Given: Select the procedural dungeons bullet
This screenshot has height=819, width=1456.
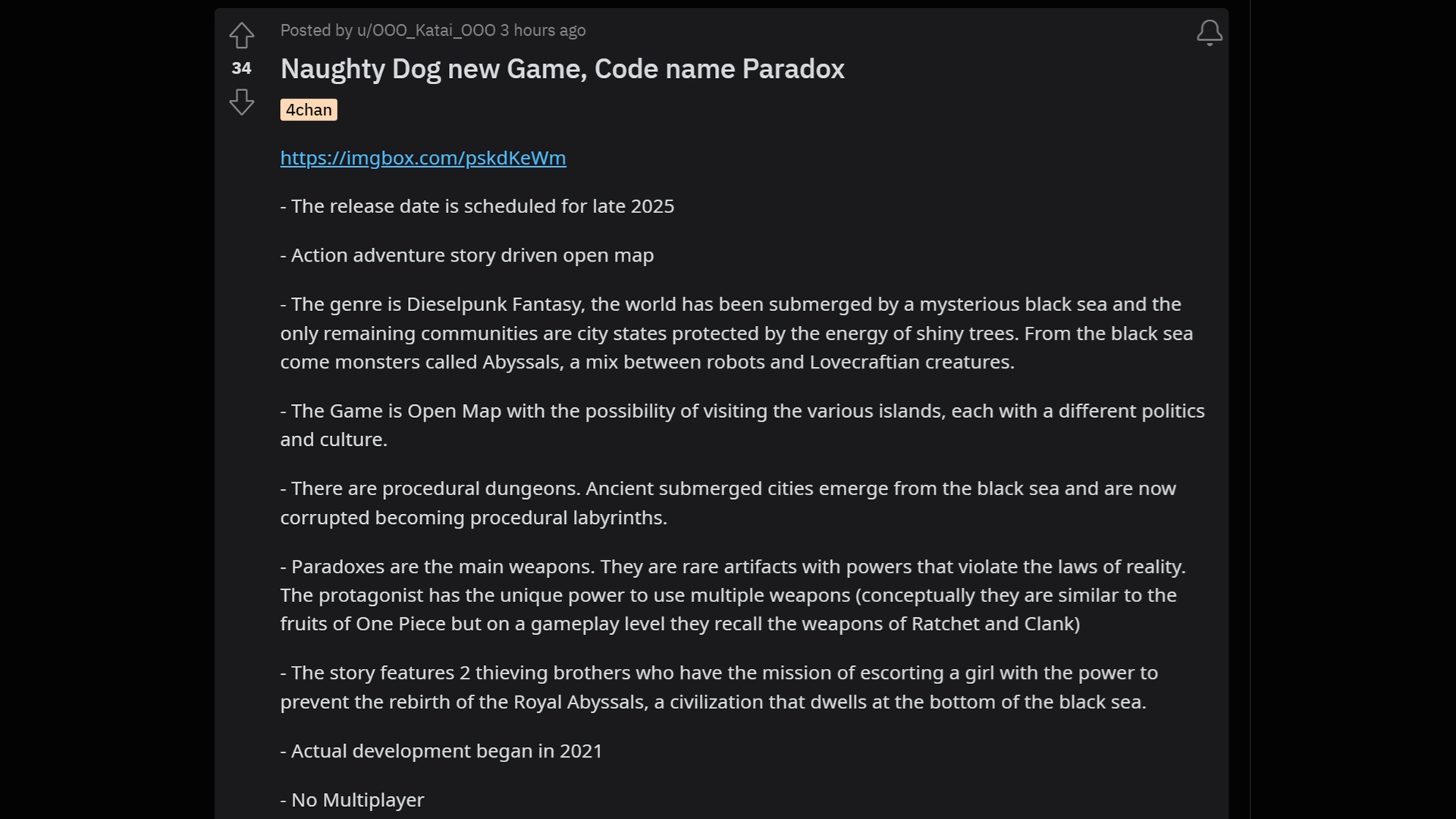Looking at the screenshot, I should coord(727,503).
